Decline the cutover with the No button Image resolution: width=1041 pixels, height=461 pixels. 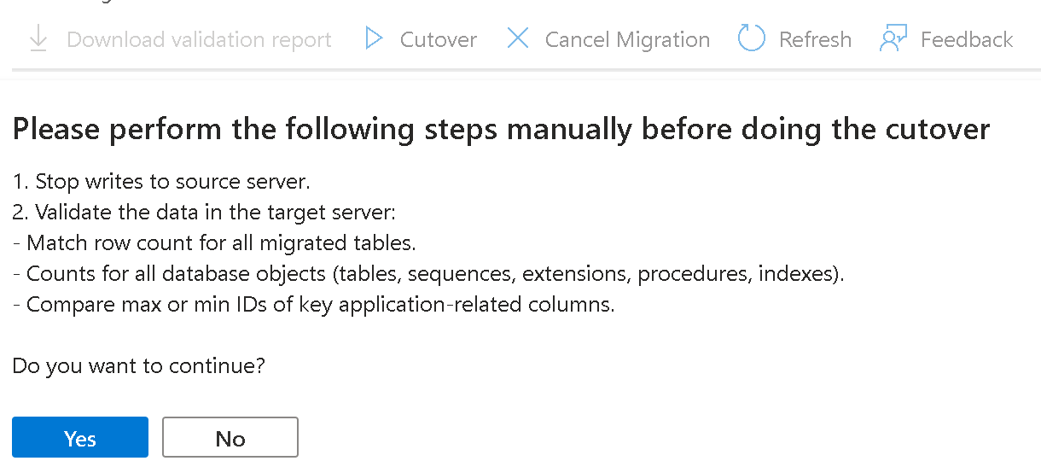[x=230, y=438]
